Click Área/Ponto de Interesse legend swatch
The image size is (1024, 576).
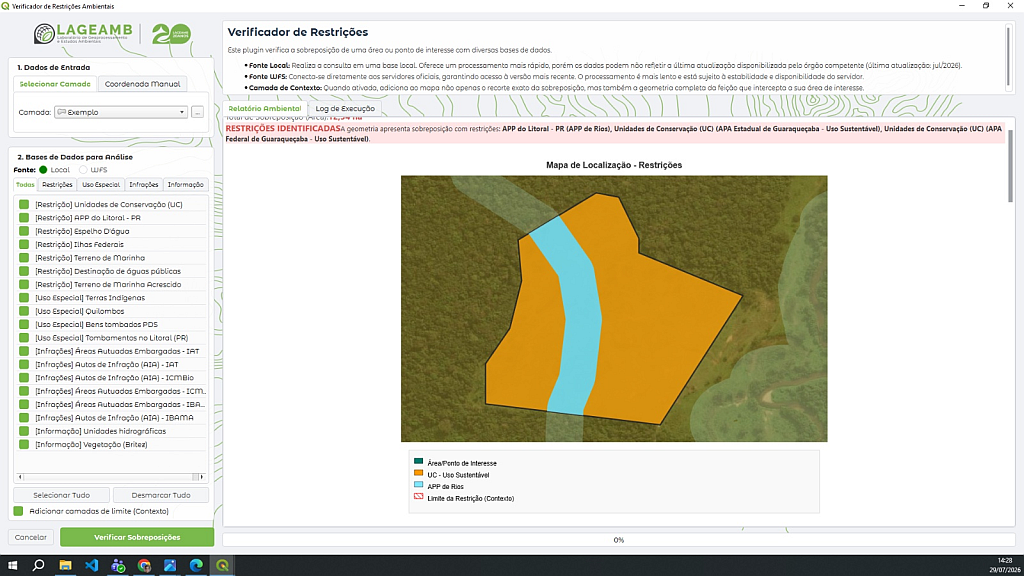click(419, 461)
